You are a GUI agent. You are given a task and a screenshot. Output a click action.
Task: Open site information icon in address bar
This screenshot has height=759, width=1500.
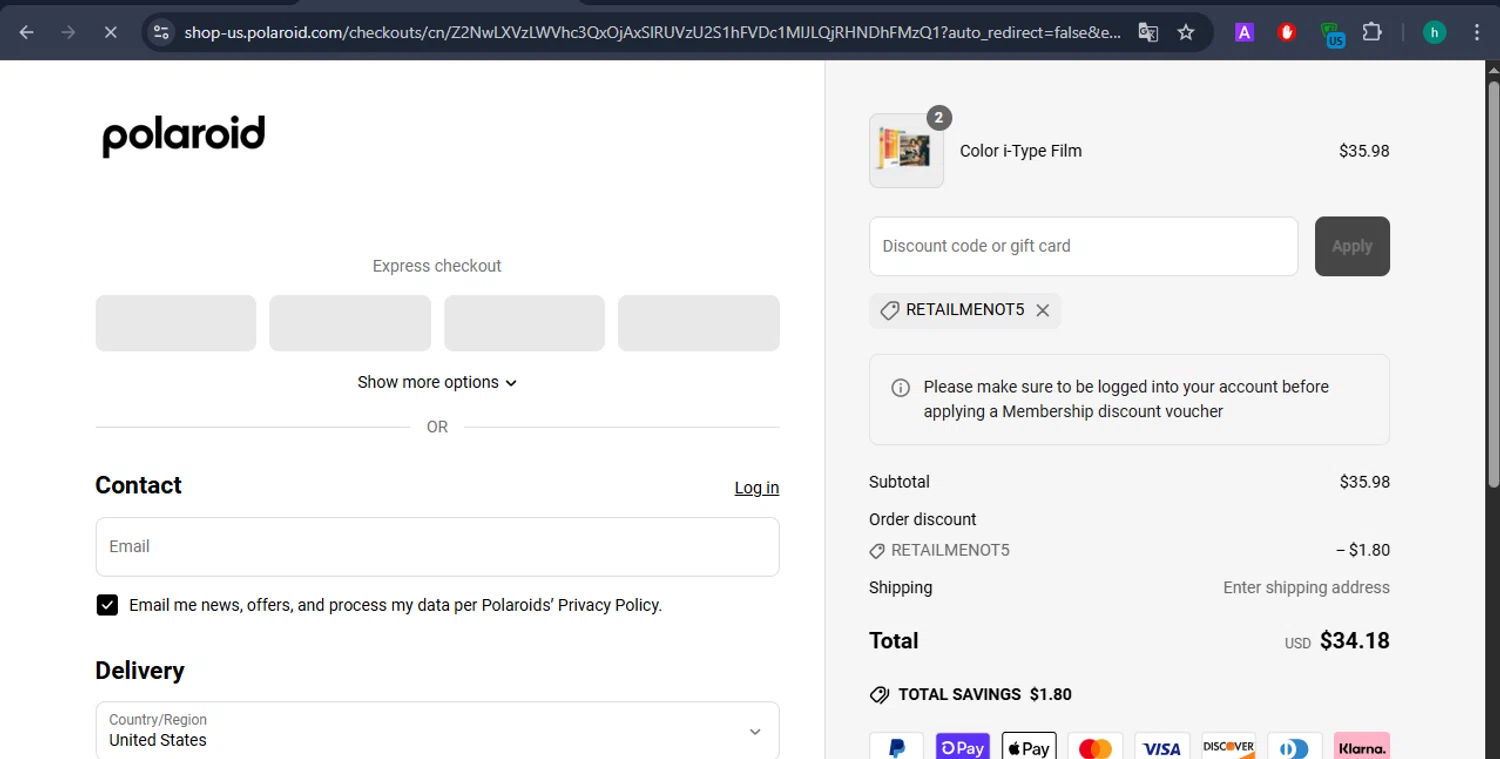click(x=161, y=32)
